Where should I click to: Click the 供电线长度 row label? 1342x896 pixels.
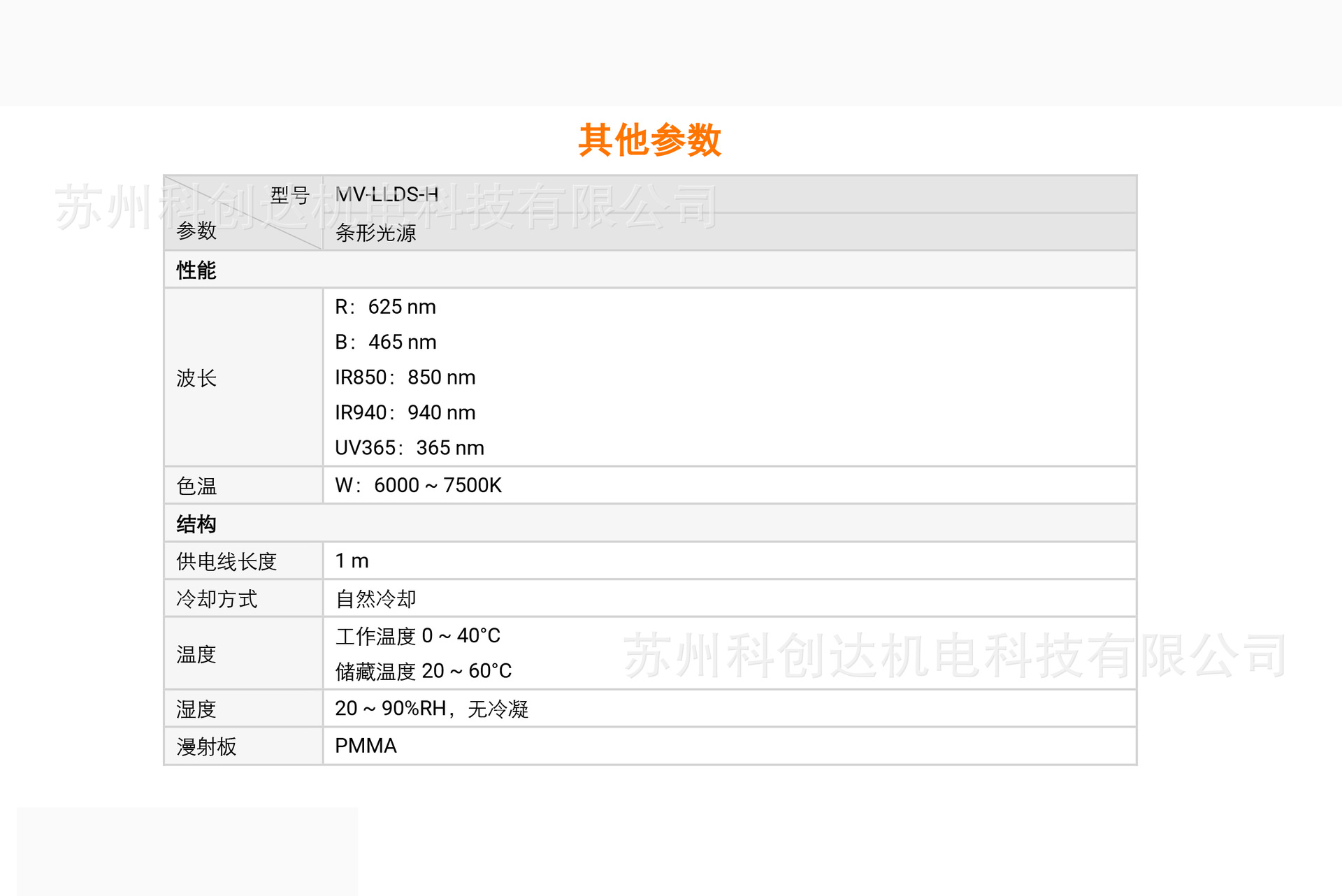(226, 561)
